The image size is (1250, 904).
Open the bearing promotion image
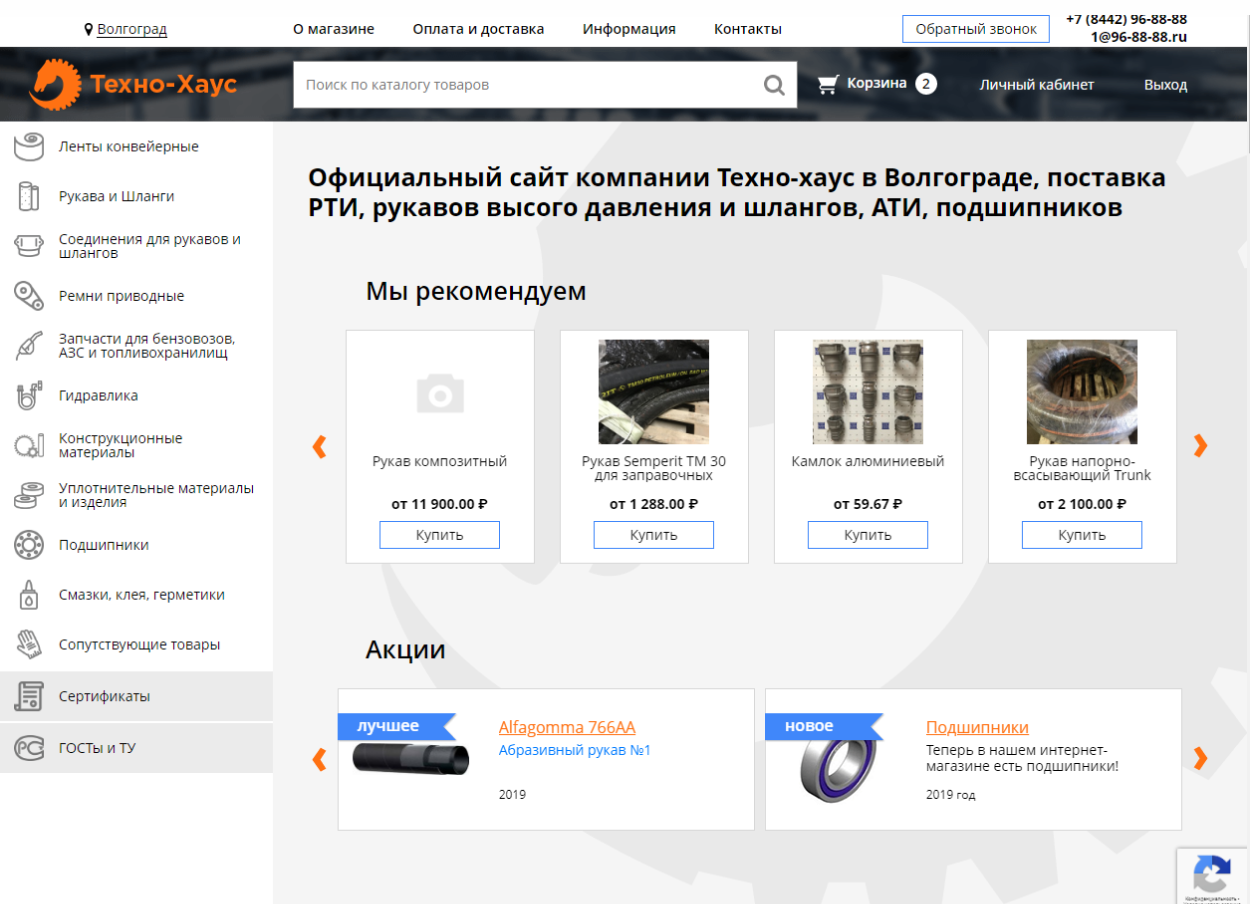[x=837, y=769]
